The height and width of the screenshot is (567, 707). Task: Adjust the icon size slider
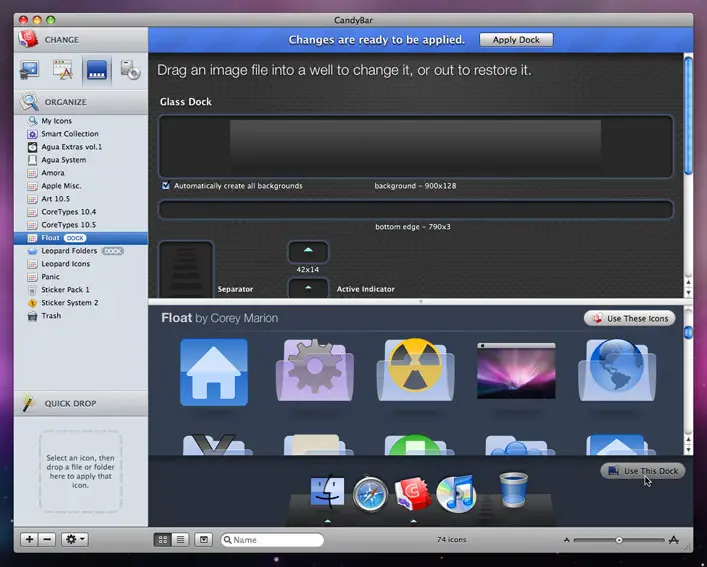click(619, 540)
